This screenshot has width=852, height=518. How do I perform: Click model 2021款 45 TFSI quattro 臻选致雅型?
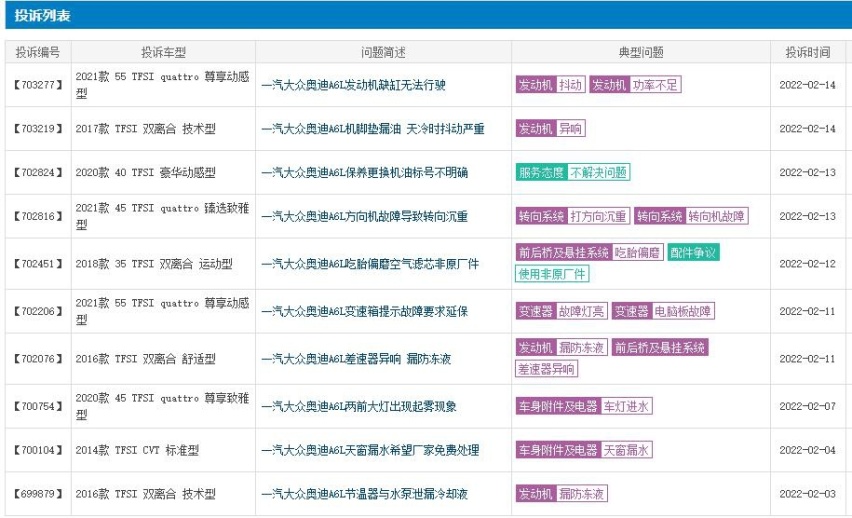point(162,216)
